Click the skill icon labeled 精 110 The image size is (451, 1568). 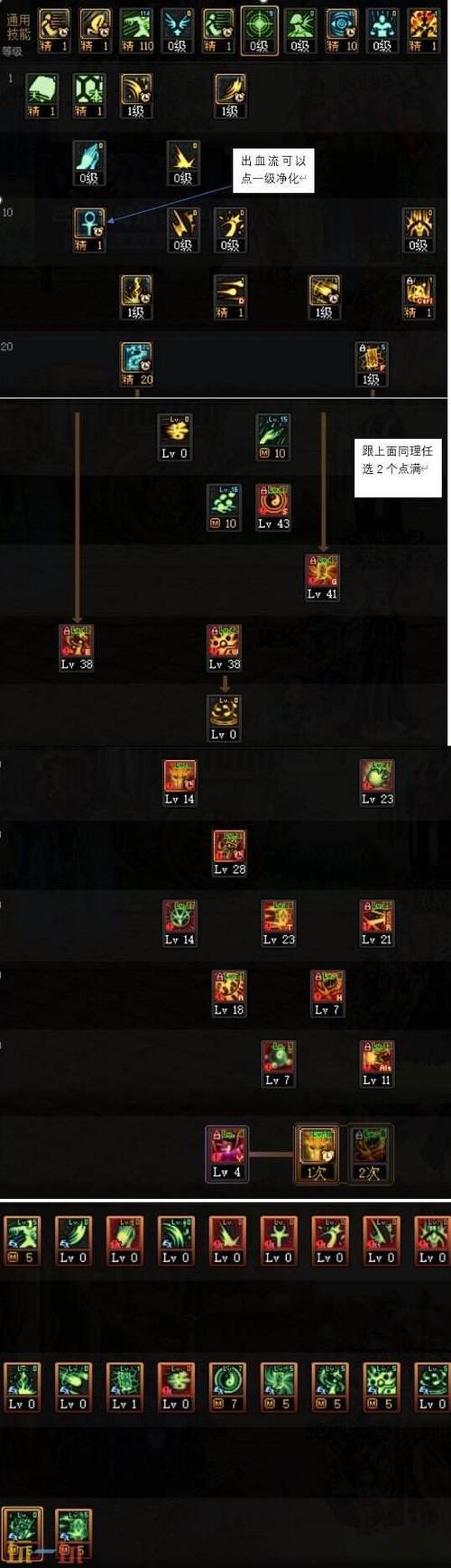(x=137, y=31)
